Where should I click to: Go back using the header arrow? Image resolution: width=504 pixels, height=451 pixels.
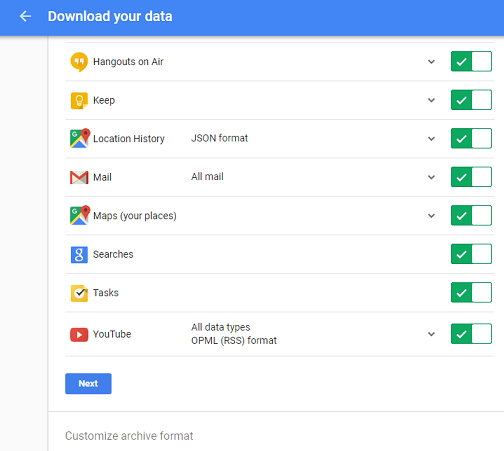(x=25, y=16)
